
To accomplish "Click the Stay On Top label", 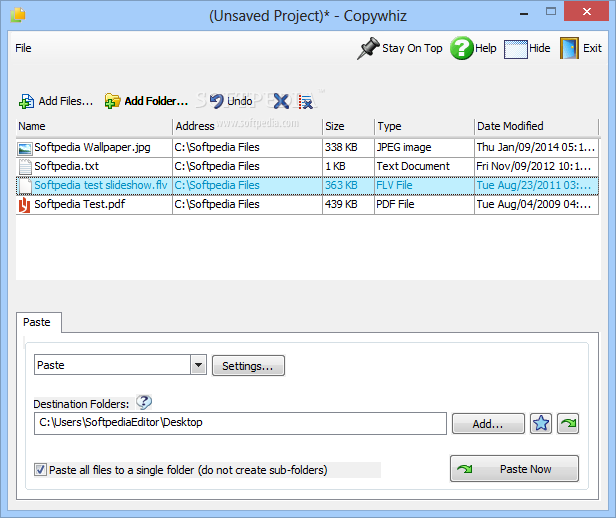I will (412, 48).
